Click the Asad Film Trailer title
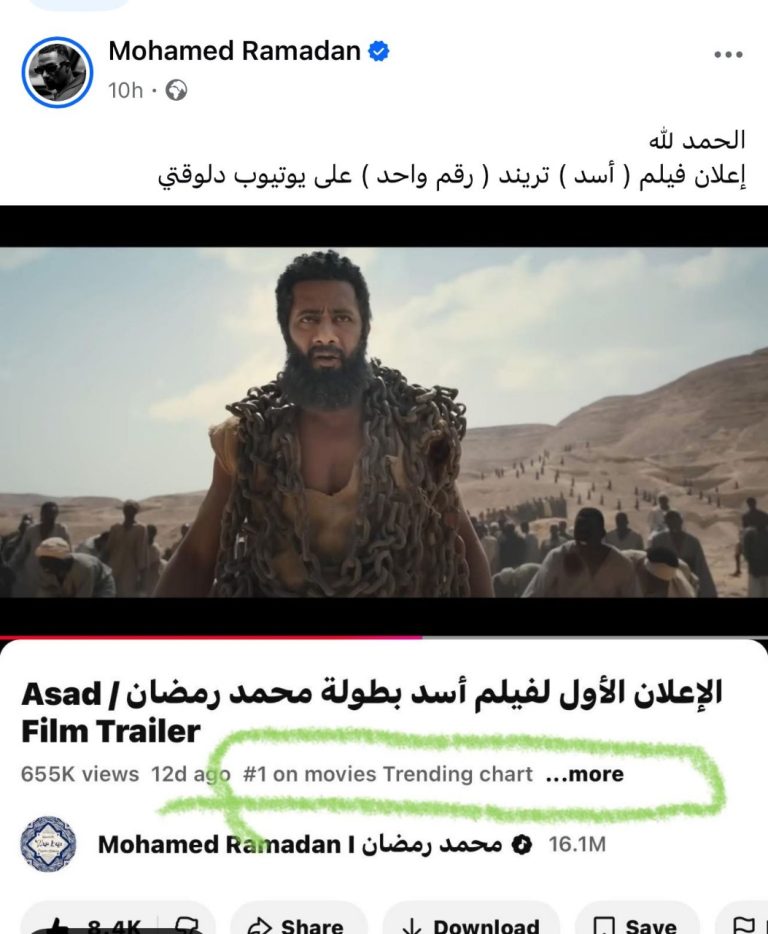This screenshot has width=768, height=934. pyautogui.click(x=371, y=712)
